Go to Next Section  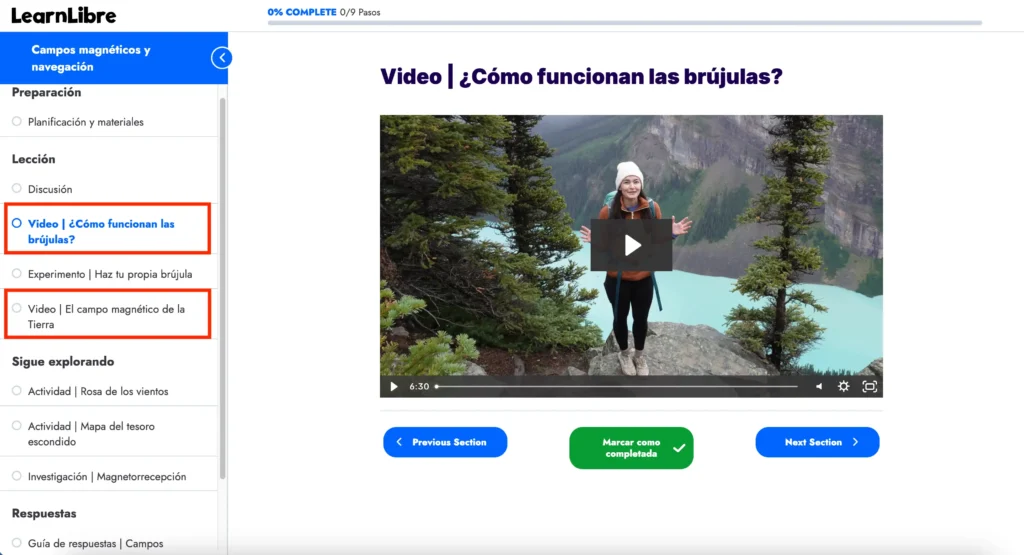(x=817, y=442)
